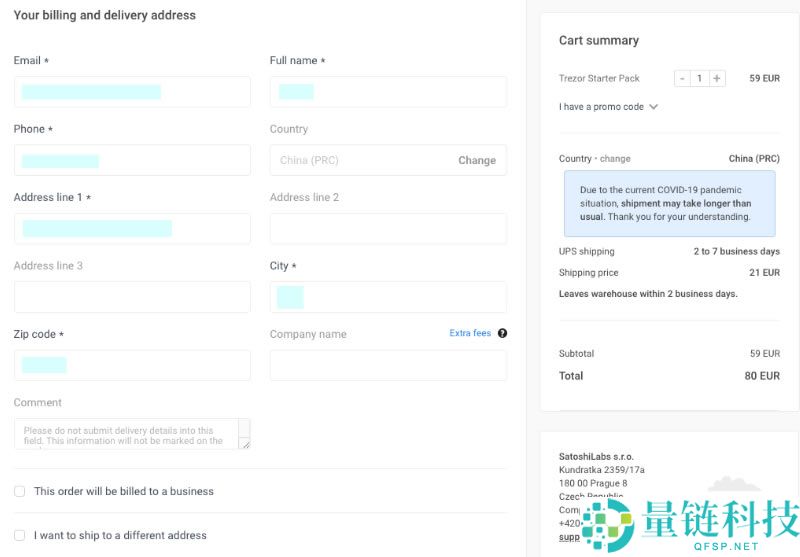Click the quantity value in cart summary
This screenshot has width=800, height=557.
pyautogui.click(x=699, y=78)
